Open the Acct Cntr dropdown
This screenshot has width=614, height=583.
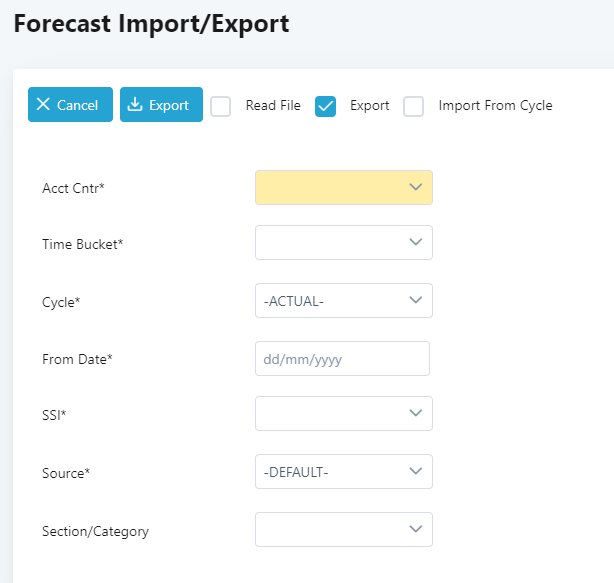tap(343, 187)
